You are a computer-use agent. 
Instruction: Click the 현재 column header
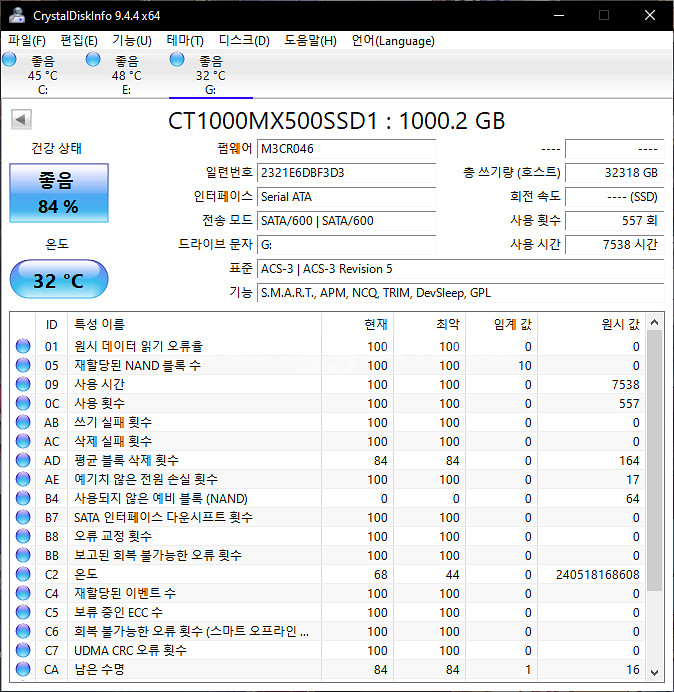click(358, 325)
